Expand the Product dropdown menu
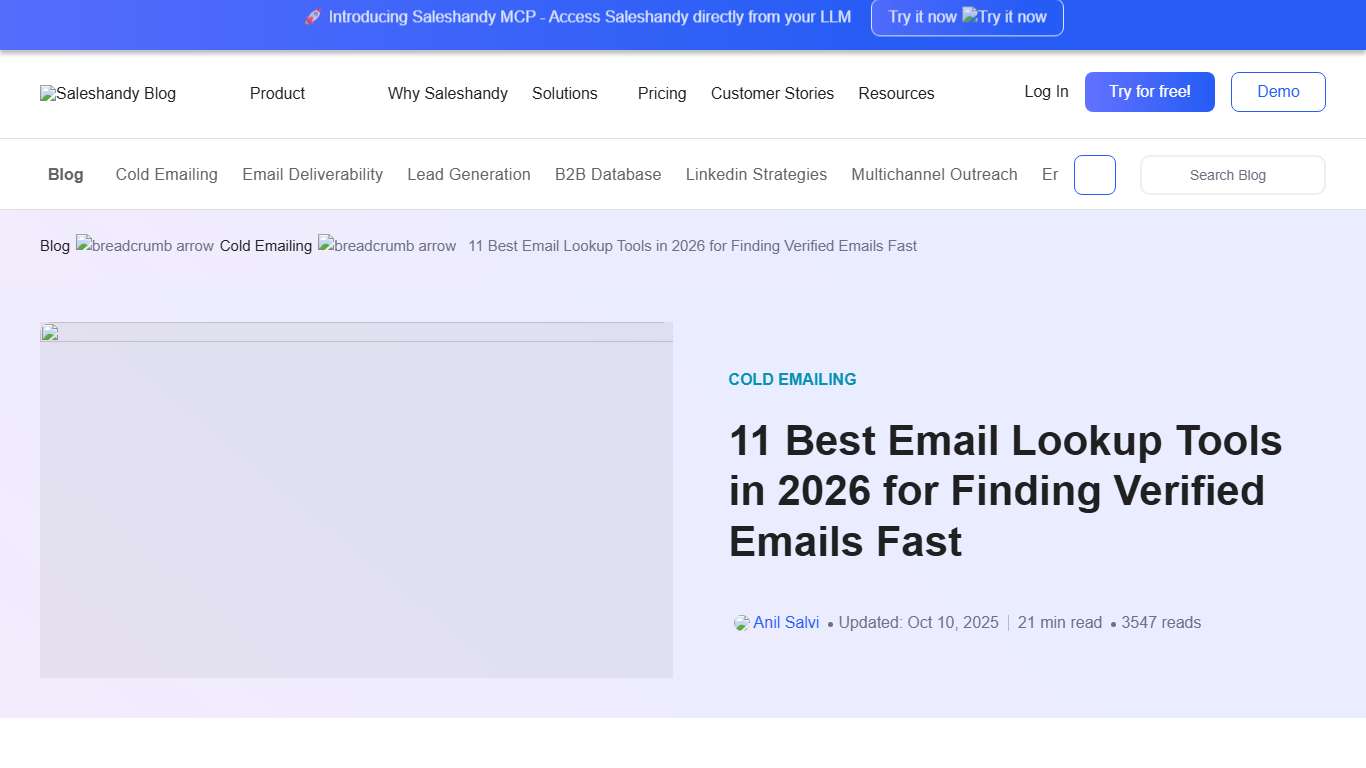The image size is (1366, 768). (277, 93)
